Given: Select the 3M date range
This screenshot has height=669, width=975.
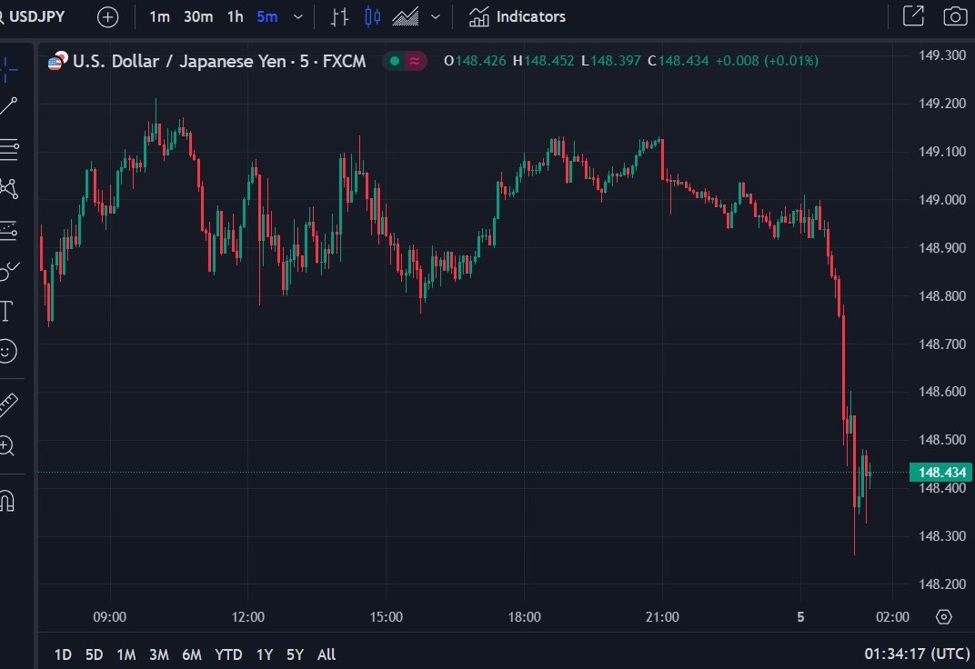Looking at the screenshot, I should [x=159, y=655].
